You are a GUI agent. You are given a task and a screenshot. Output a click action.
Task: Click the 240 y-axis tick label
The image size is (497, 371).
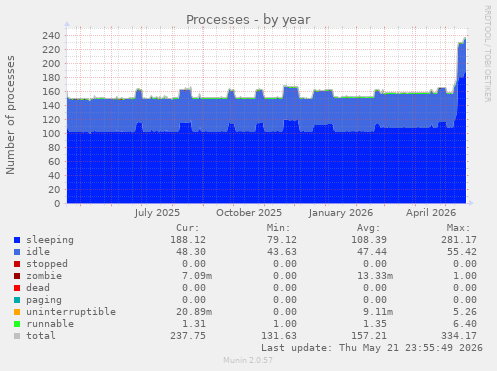(x=51, y=36)
